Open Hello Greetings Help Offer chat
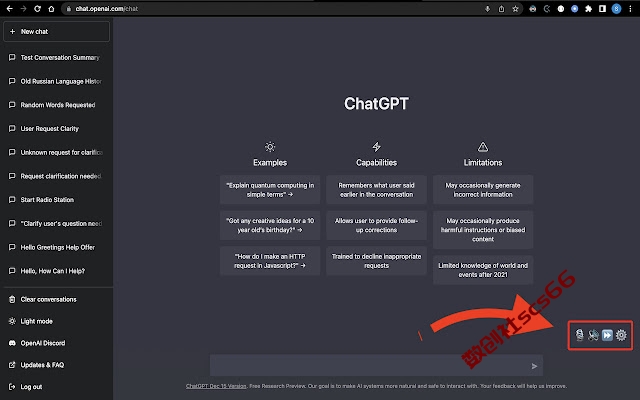Viewport: 640px width, 400px height. tap(56, 247)
